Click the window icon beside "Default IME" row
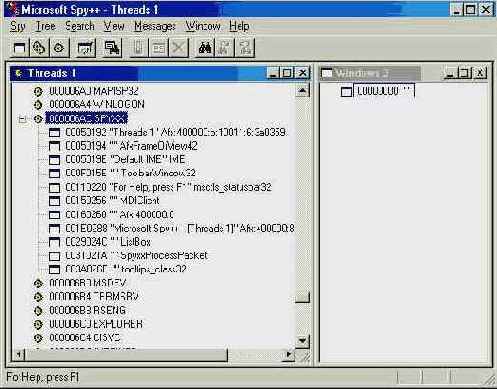497x389 pixels. (x=54, y=160)
